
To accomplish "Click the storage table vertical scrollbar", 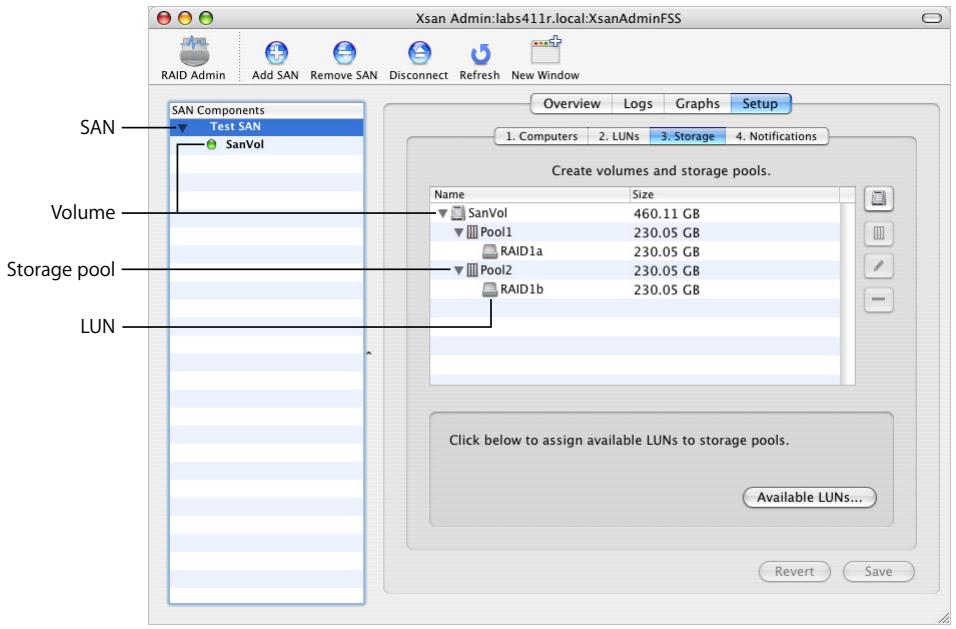I will (847, 293).
